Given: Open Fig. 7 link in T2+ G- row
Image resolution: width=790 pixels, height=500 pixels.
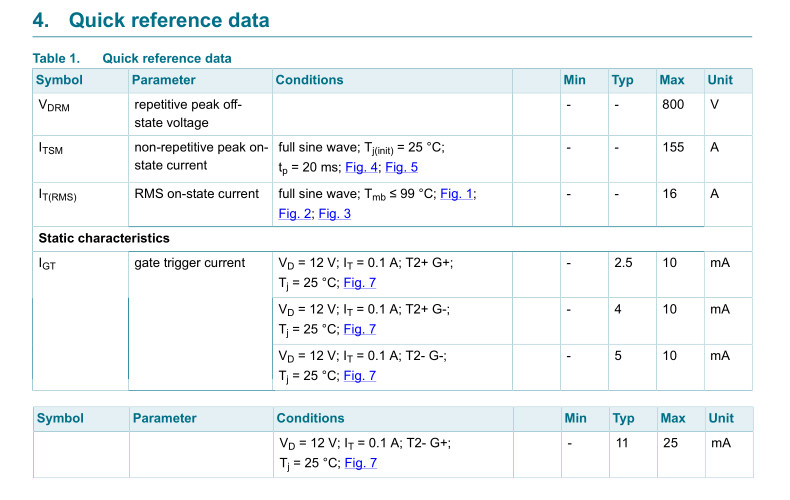Looking at the screenshot, I should (x=360, y=329).
